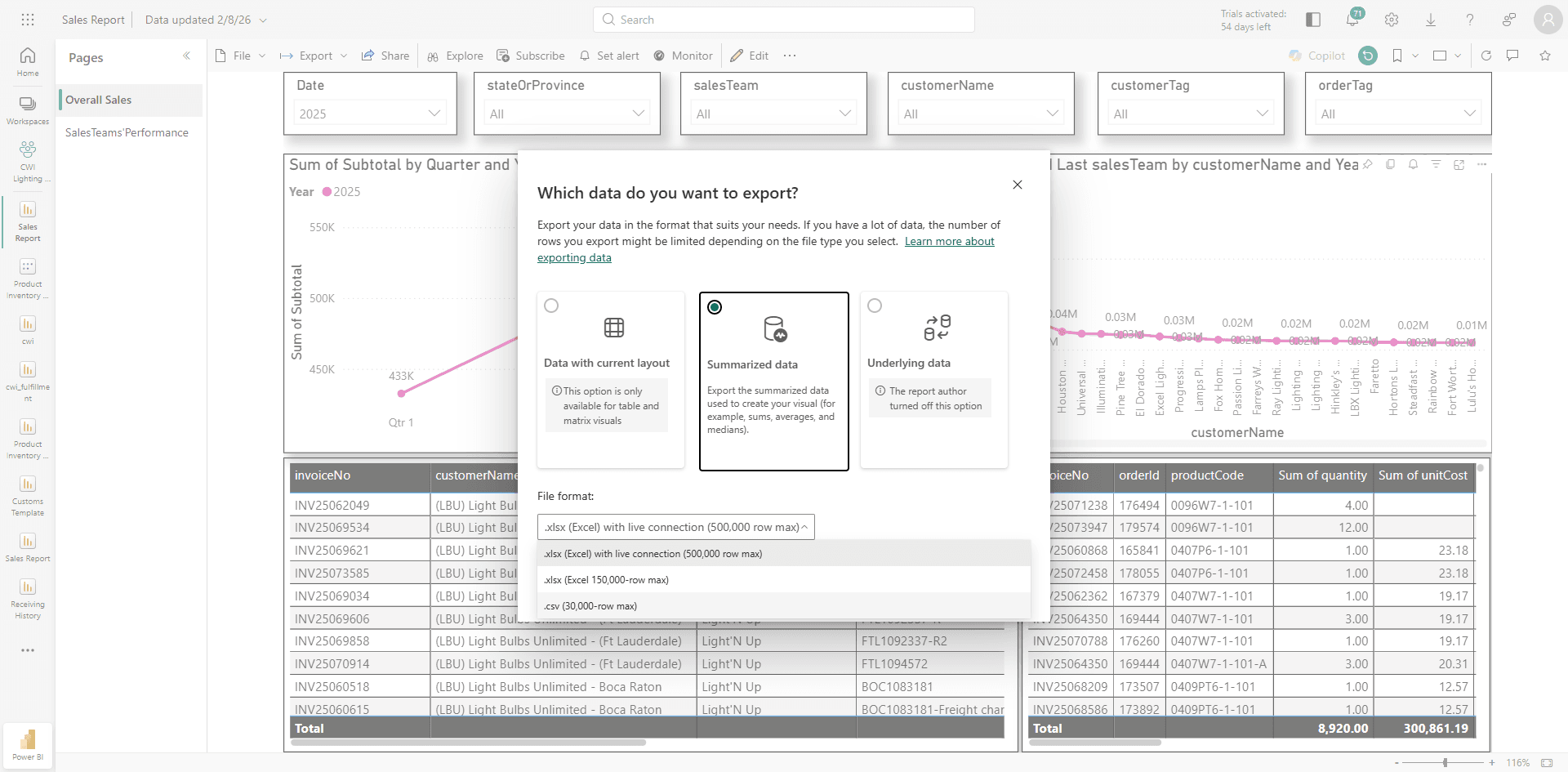1568x772 pixels.
Task: Open the customerName slicer dropdown
Action: tap(981, 114)
